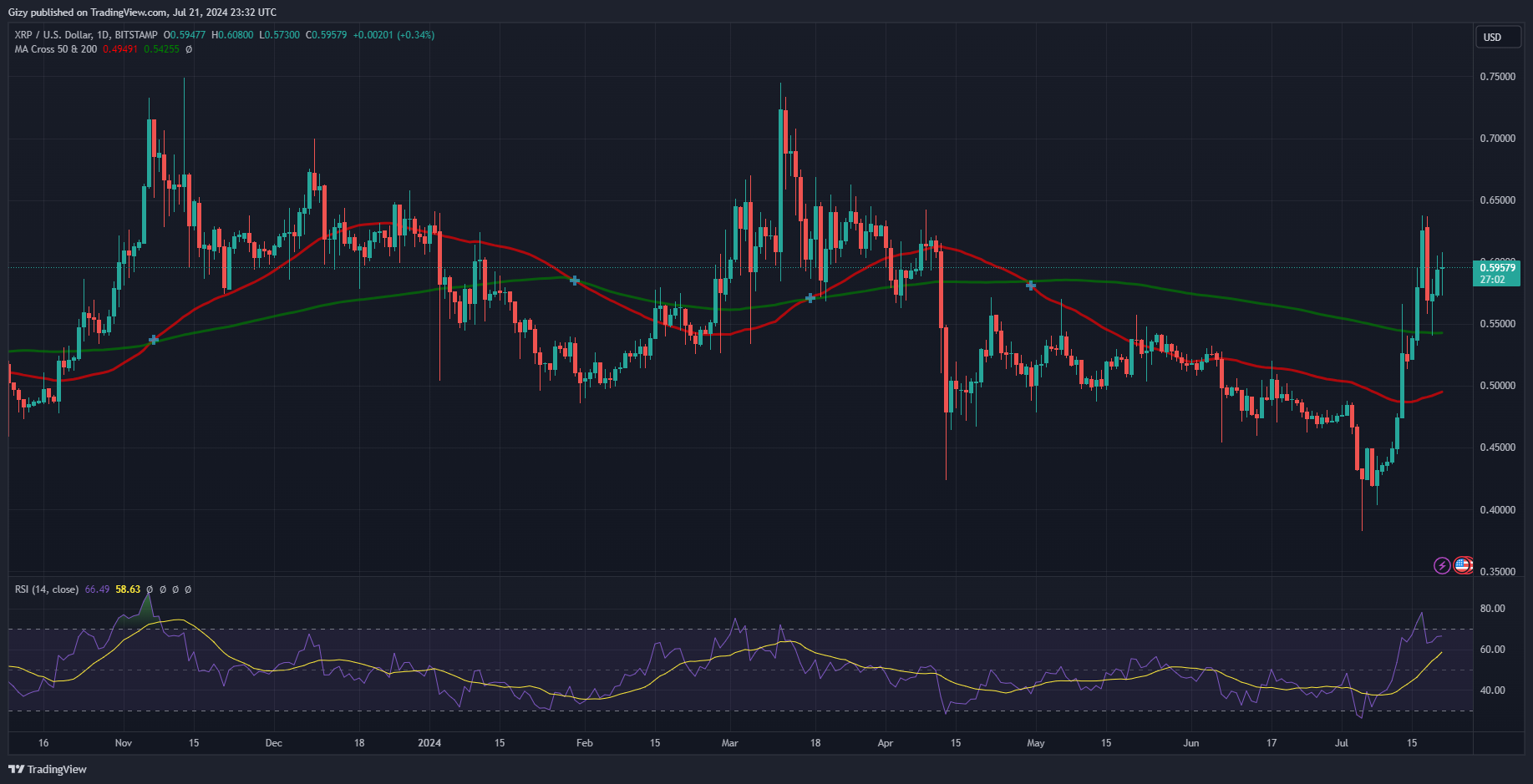Click the current price label 0.59579

(x=1497, y=273)
